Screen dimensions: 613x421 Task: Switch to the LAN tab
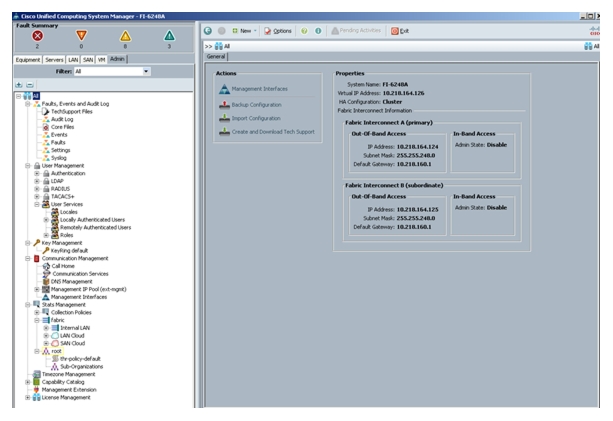tap(73, 59)
